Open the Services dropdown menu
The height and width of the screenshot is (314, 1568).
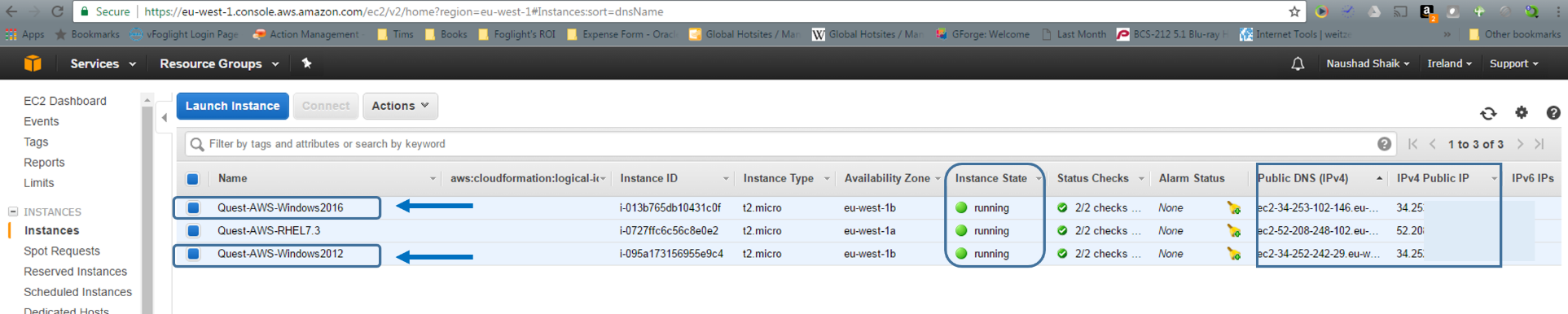pos(103,63)
